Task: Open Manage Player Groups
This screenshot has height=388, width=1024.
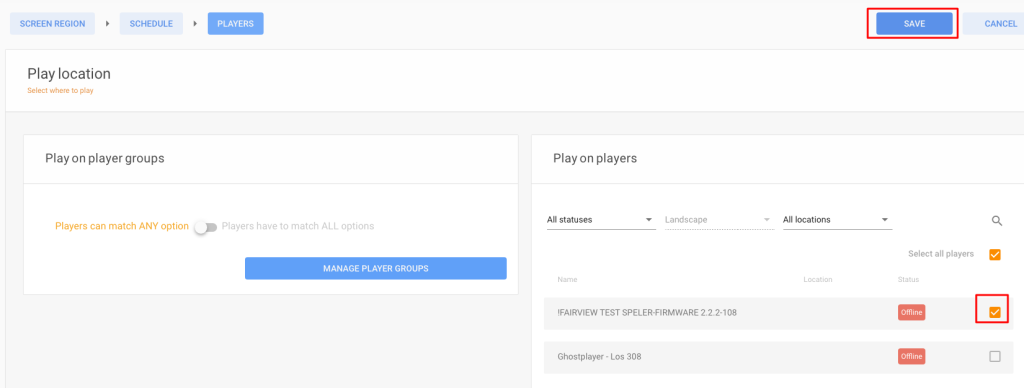Action: [x=376, y=268]
